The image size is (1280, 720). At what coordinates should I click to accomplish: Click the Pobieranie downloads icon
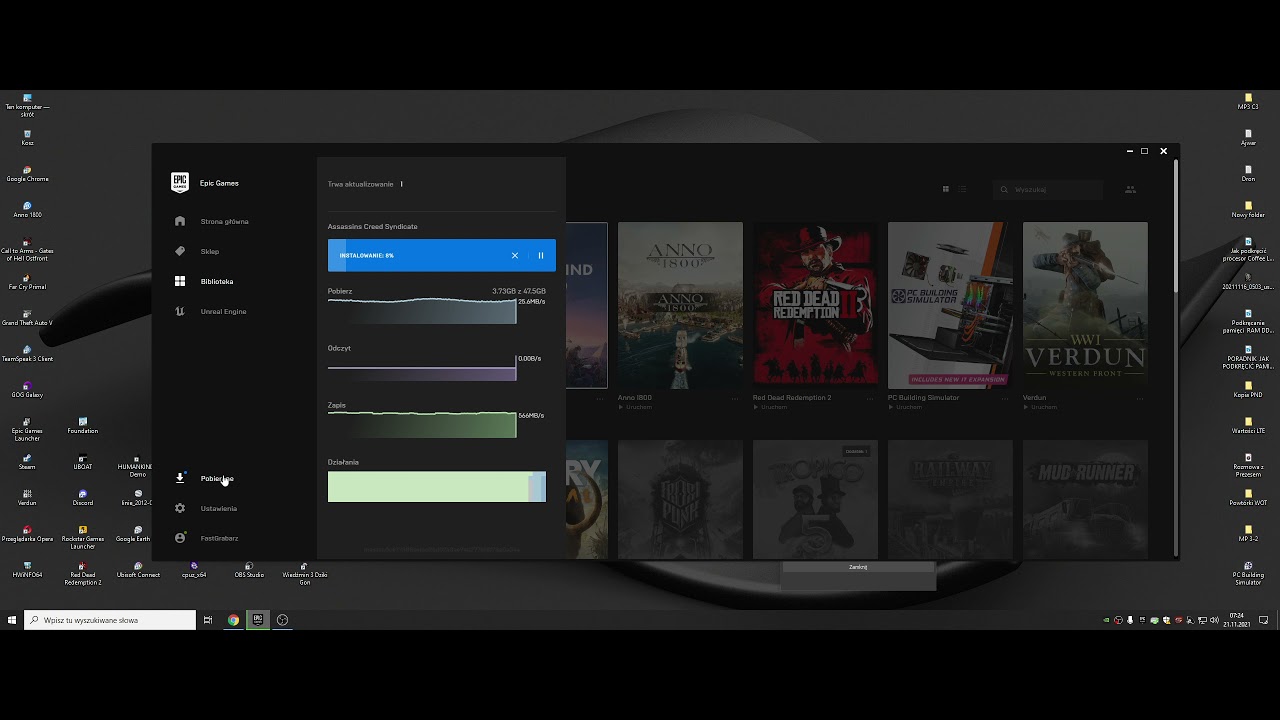[180, 478]
